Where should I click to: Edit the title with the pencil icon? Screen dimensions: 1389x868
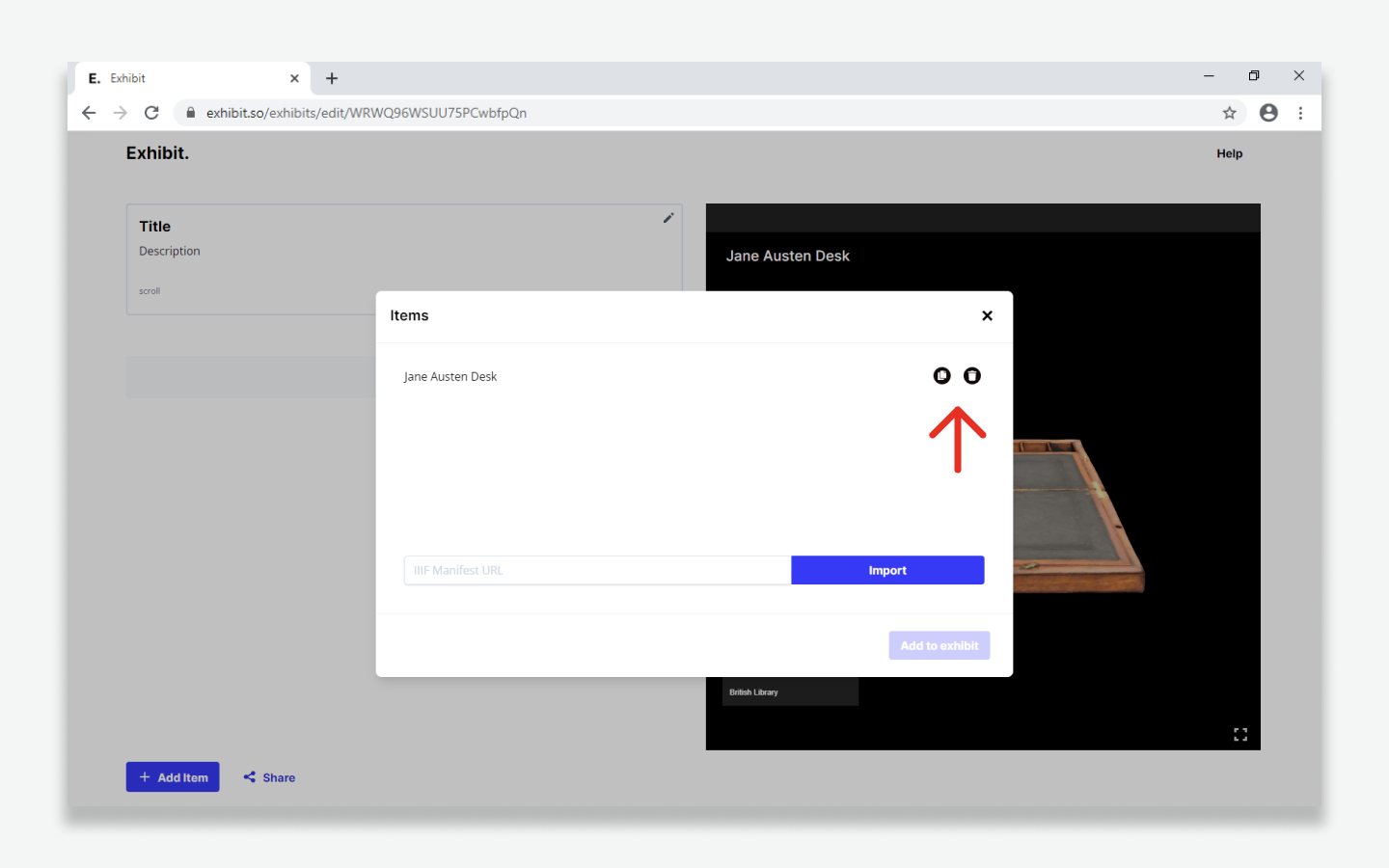click(x=667, y=218)
